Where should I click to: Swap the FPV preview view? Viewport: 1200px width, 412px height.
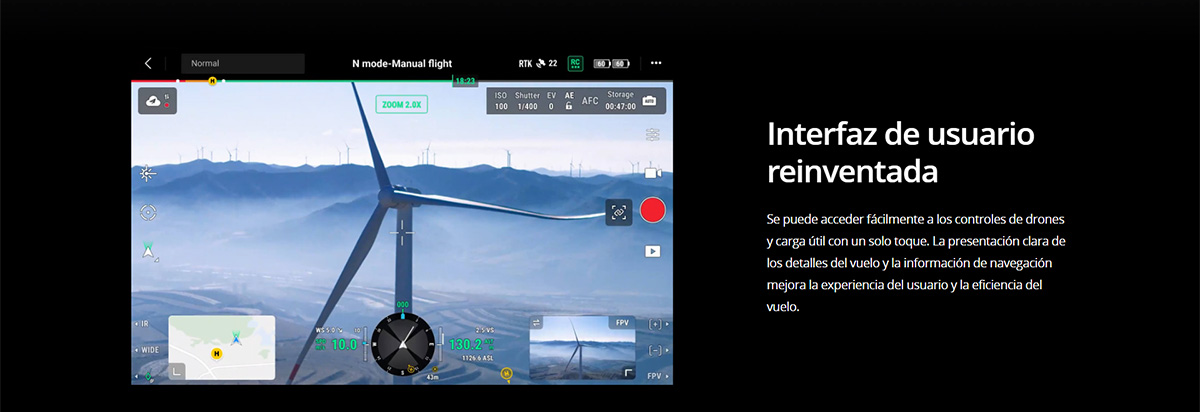[x=535, y=322]
